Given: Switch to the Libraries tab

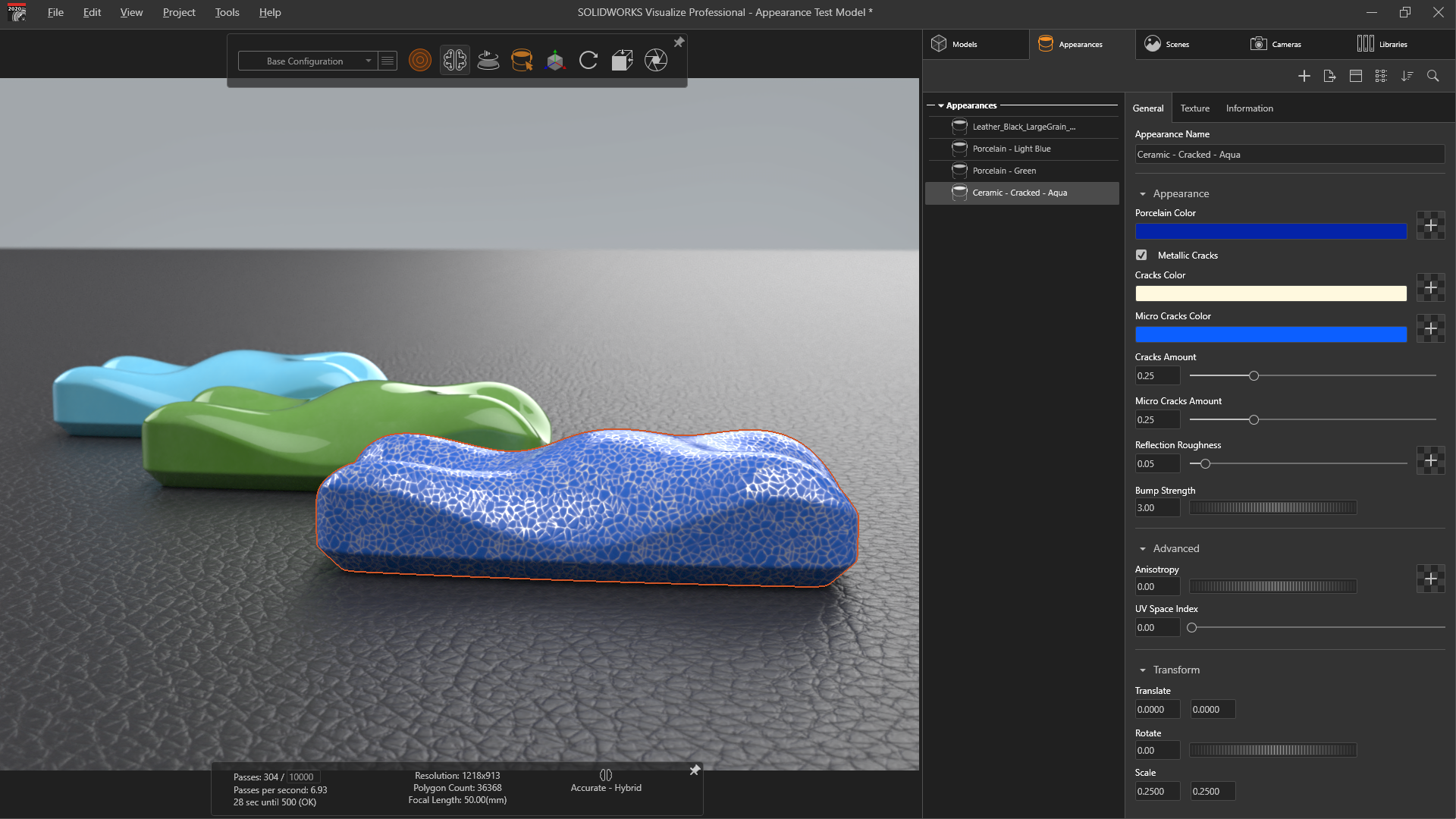Looking at the screenshot, I should (1401, 44).
